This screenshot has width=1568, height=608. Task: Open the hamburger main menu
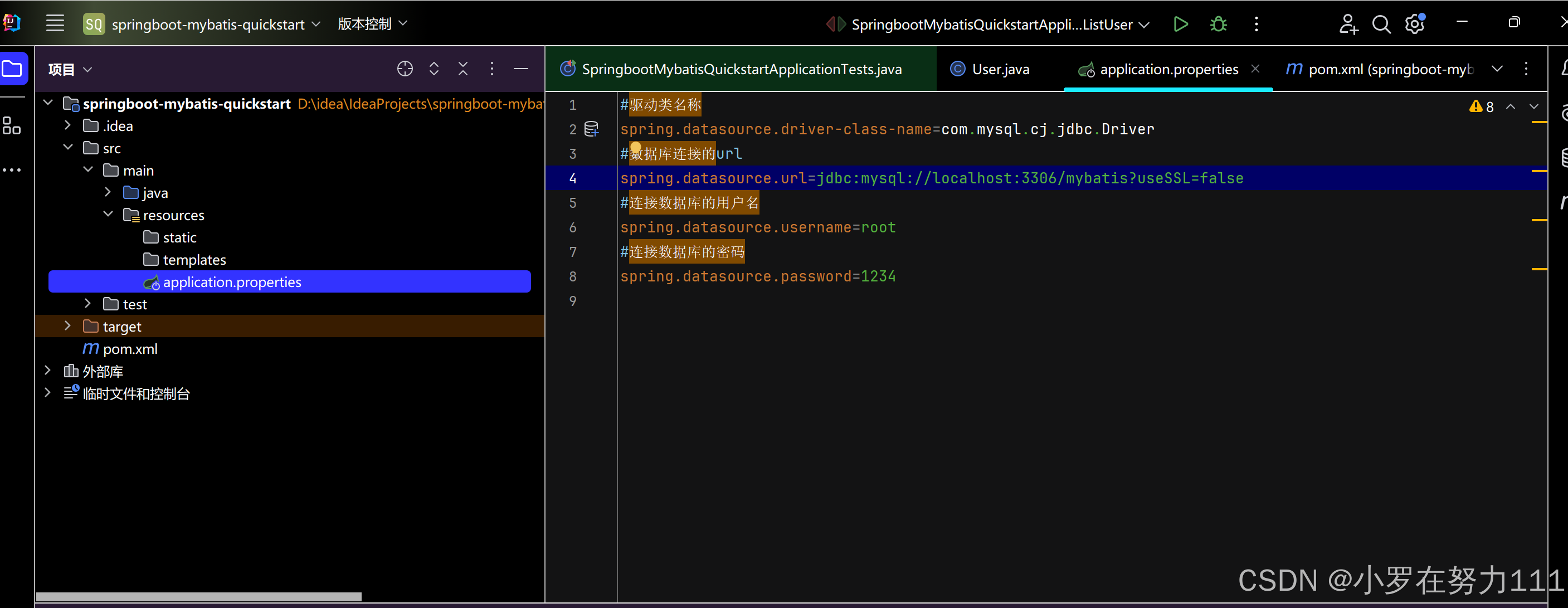coord(55,24)
